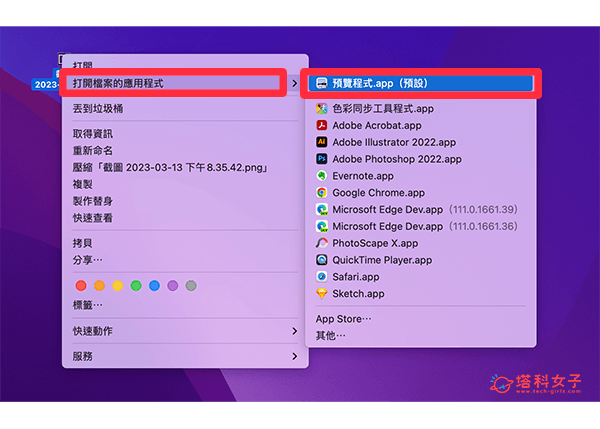600x429 pixels.
Task: Apply the yellow tag color
Action: [118, 285]
